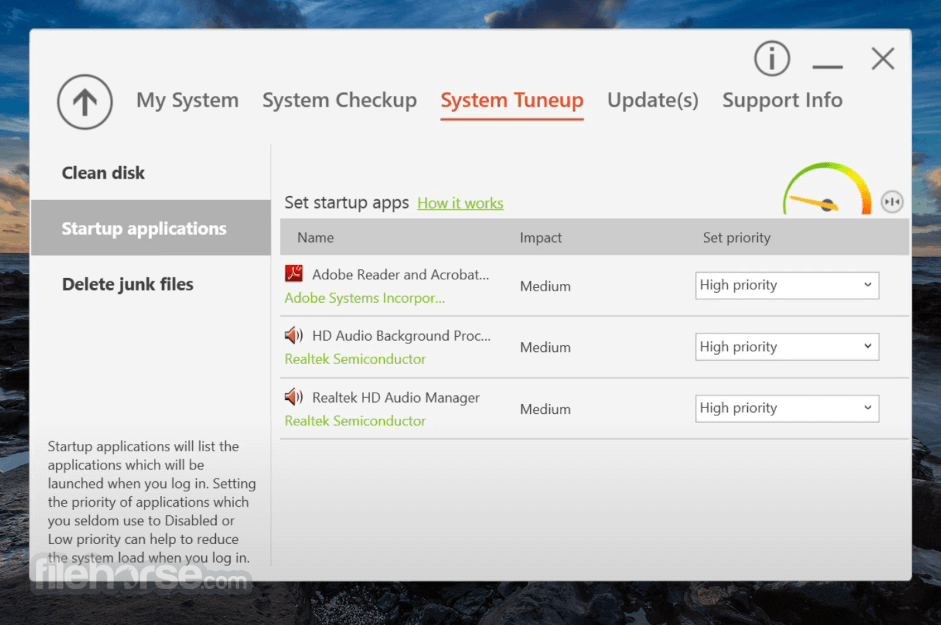Select the Realtek HD Audio Manager entry name

click(396, 397)
